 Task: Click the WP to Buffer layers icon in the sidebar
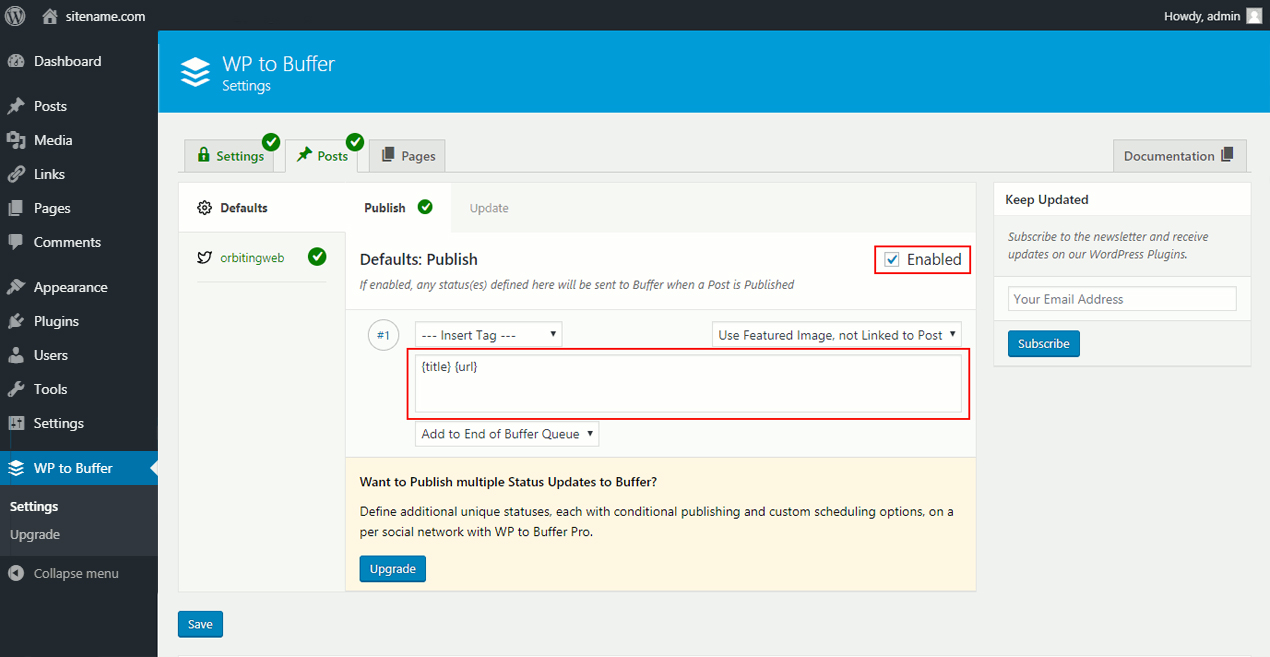coord(16,468)
